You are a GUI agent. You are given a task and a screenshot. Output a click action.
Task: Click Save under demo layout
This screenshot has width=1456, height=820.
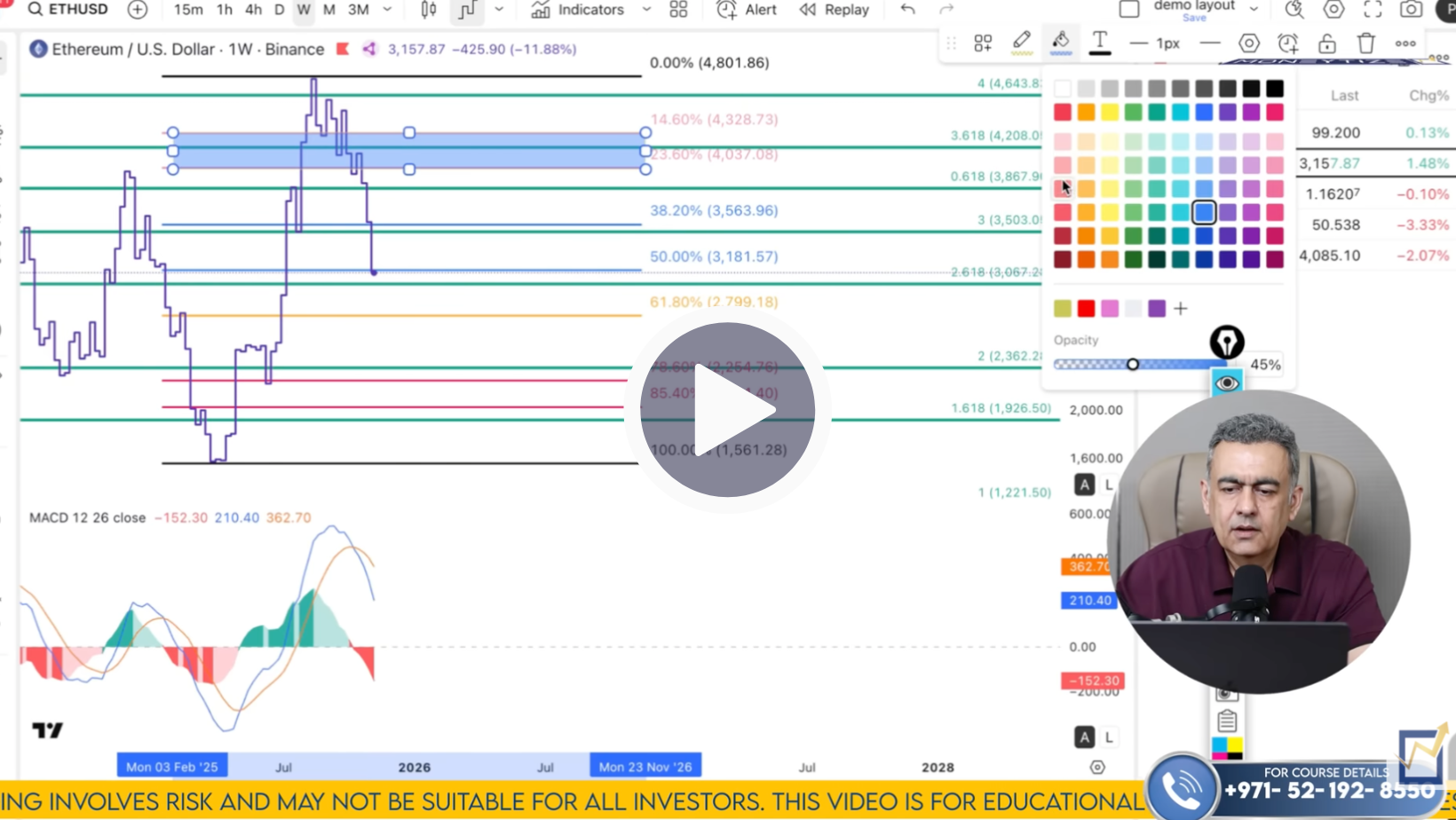tap(1194, 18)
